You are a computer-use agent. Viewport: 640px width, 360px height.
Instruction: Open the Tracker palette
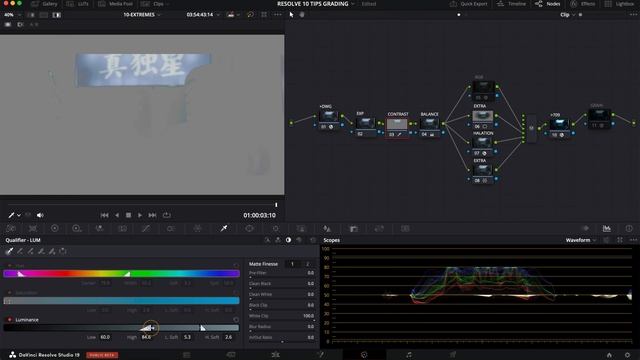[276, 229]
